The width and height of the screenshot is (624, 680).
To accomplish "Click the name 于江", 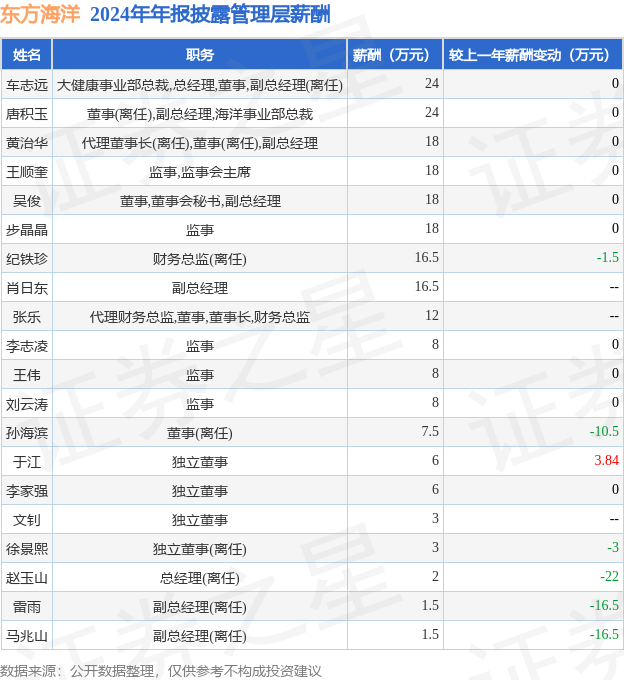I will coord(26,462).
